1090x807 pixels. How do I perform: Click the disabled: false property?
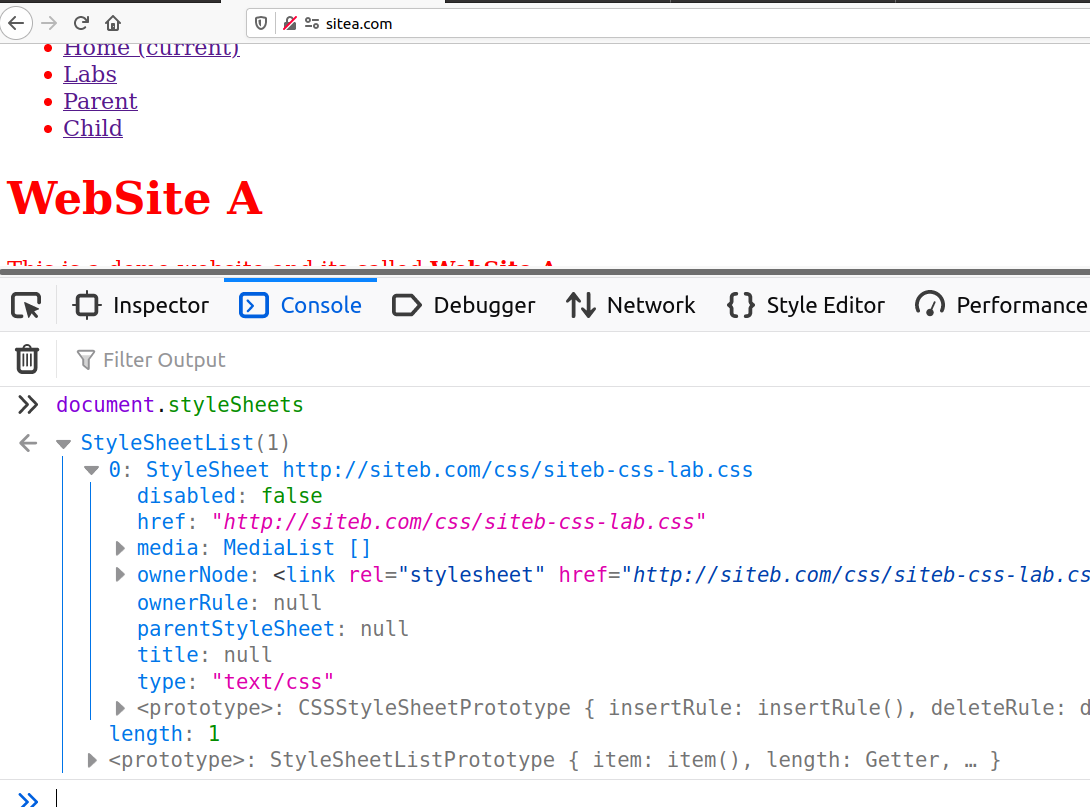(x=229, y=496)
